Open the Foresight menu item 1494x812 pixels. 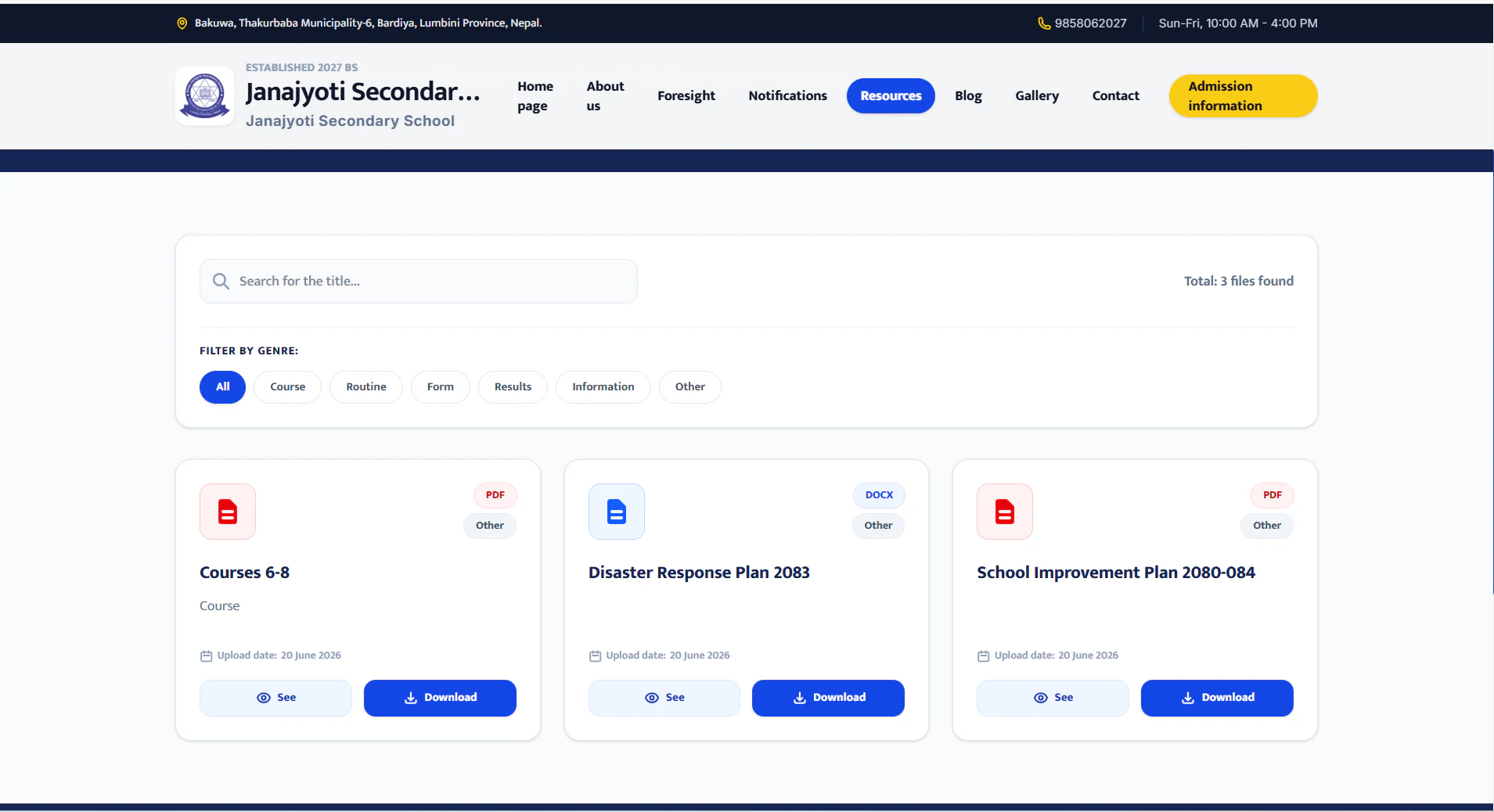pyautogui.click(x=686, y=95)
